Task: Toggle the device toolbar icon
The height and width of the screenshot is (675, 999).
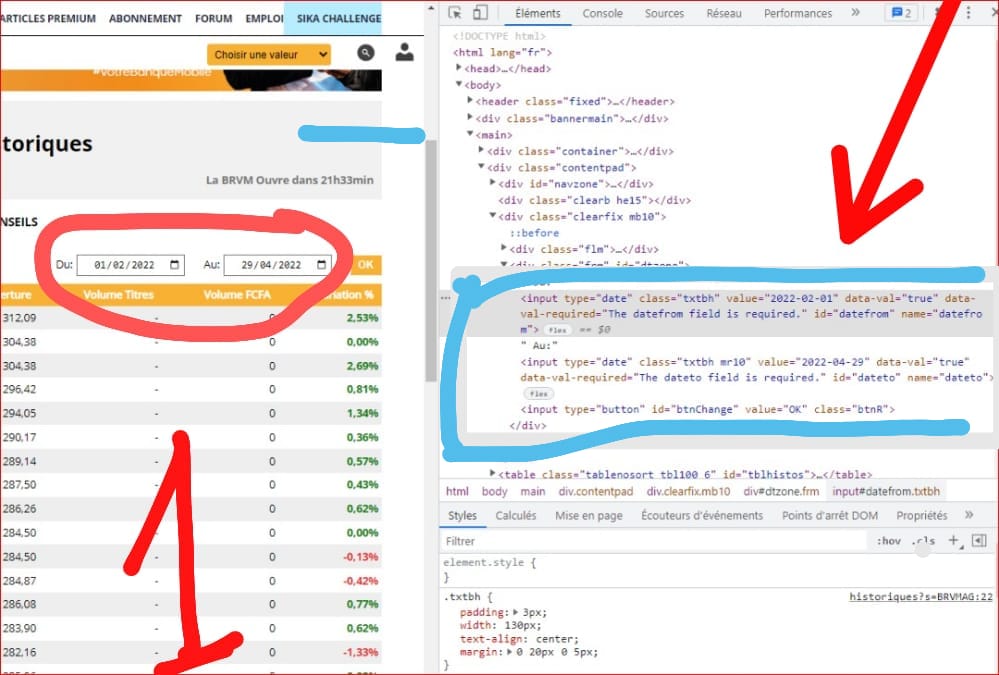Action: pyautogui.click(x=480, y=13)
